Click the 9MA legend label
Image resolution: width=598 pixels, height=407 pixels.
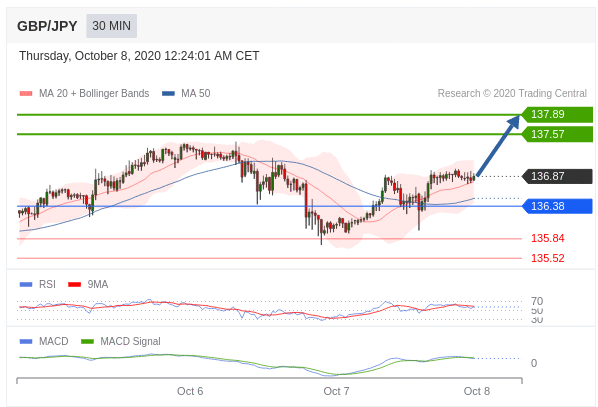point(98,285)
